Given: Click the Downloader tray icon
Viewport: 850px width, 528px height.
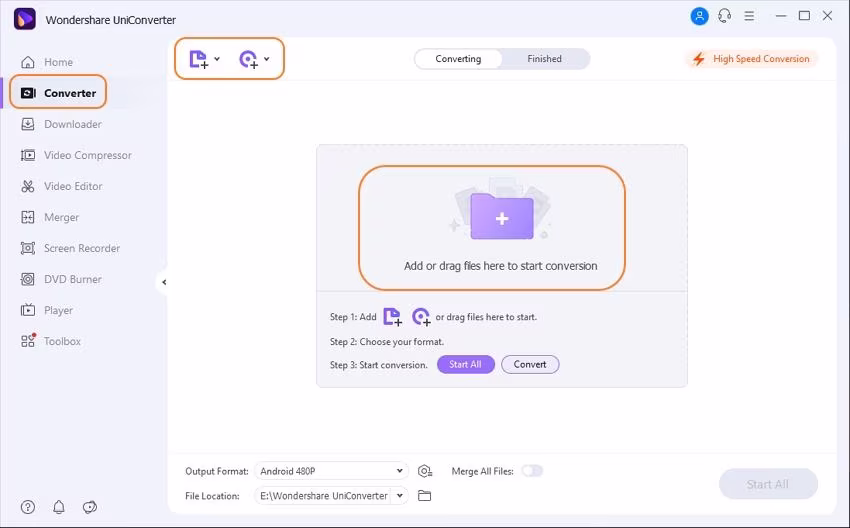Looking at the screenshot, I should pos(28,124).
